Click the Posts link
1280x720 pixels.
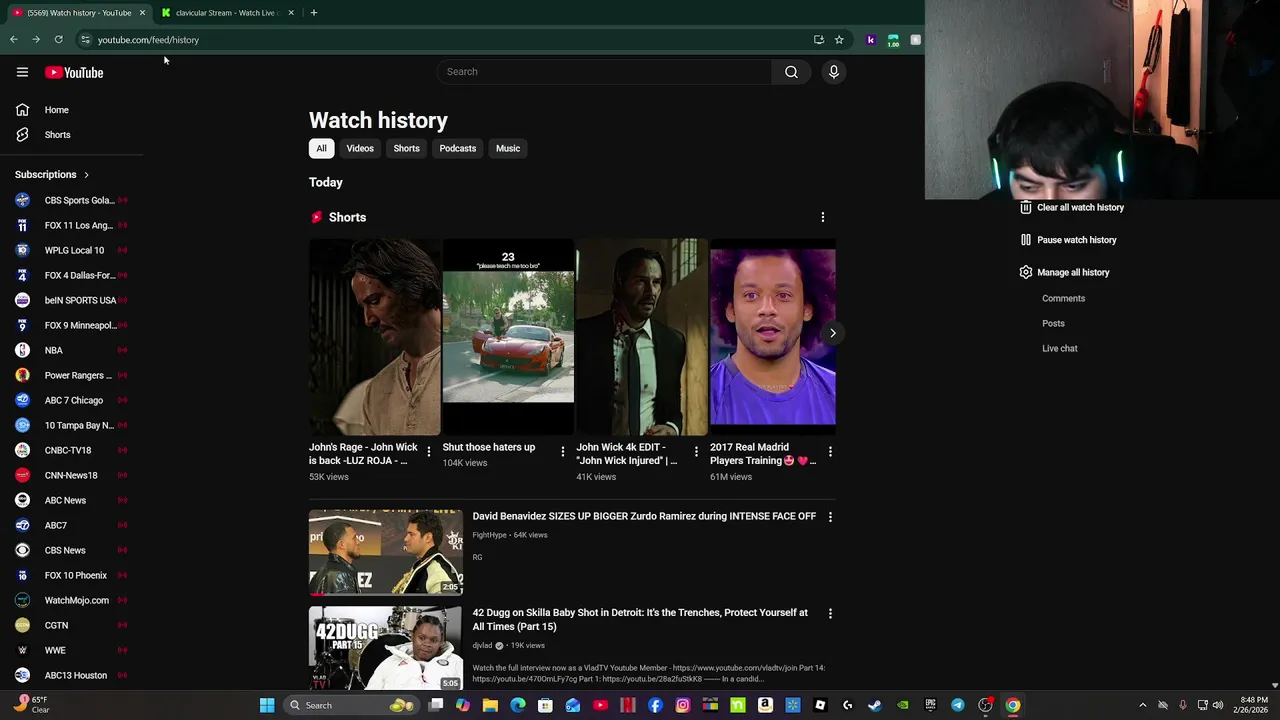point(1053,323)
